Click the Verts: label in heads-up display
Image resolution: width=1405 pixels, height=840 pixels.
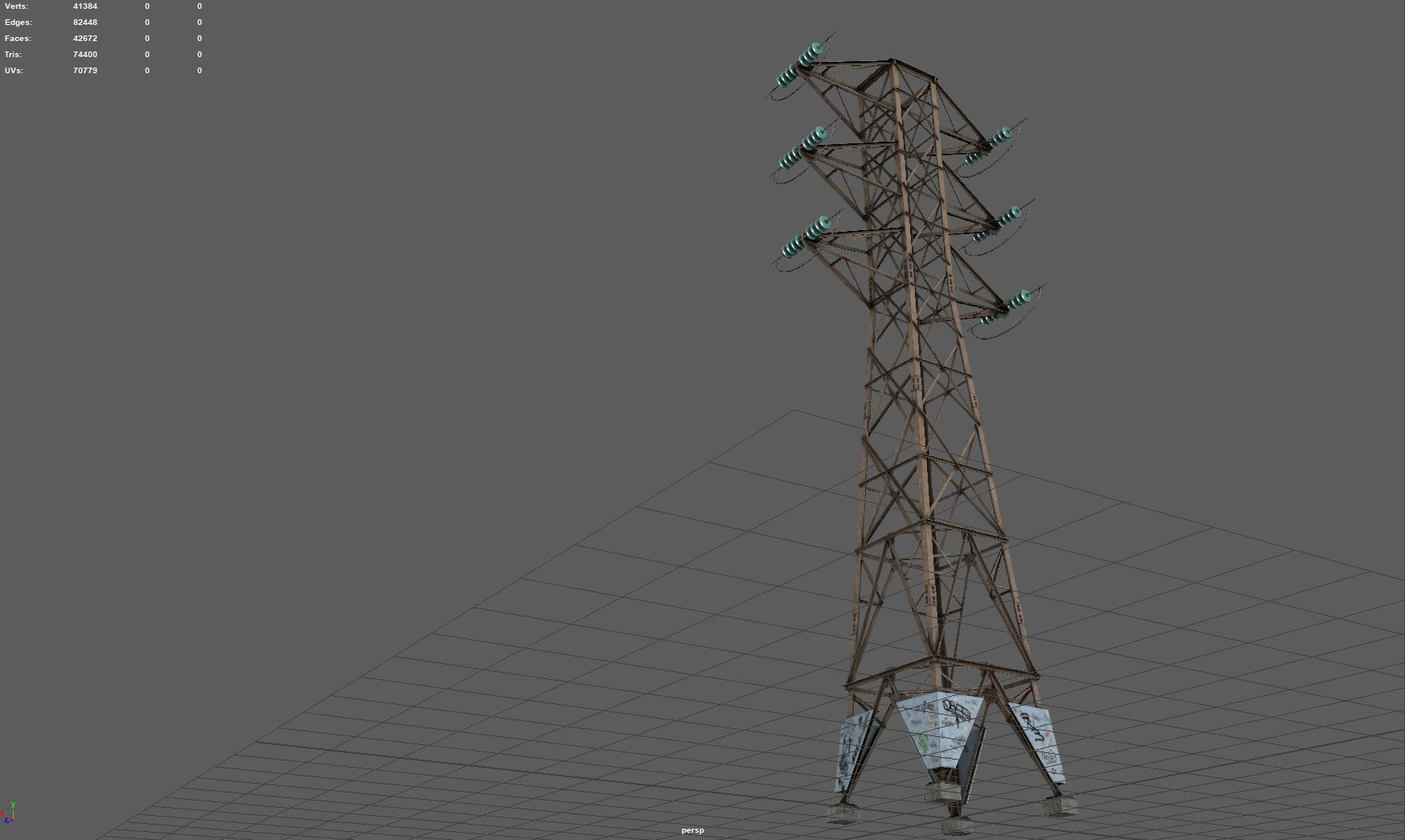(x=16, y=6)
